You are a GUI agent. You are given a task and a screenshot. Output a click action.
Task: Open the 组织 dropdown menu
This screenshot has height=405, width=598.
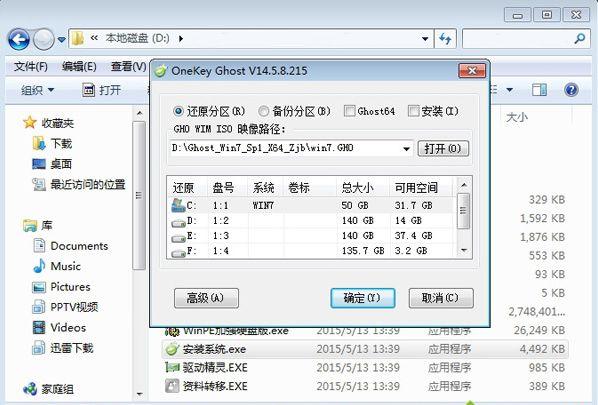(x=37, y=90)
